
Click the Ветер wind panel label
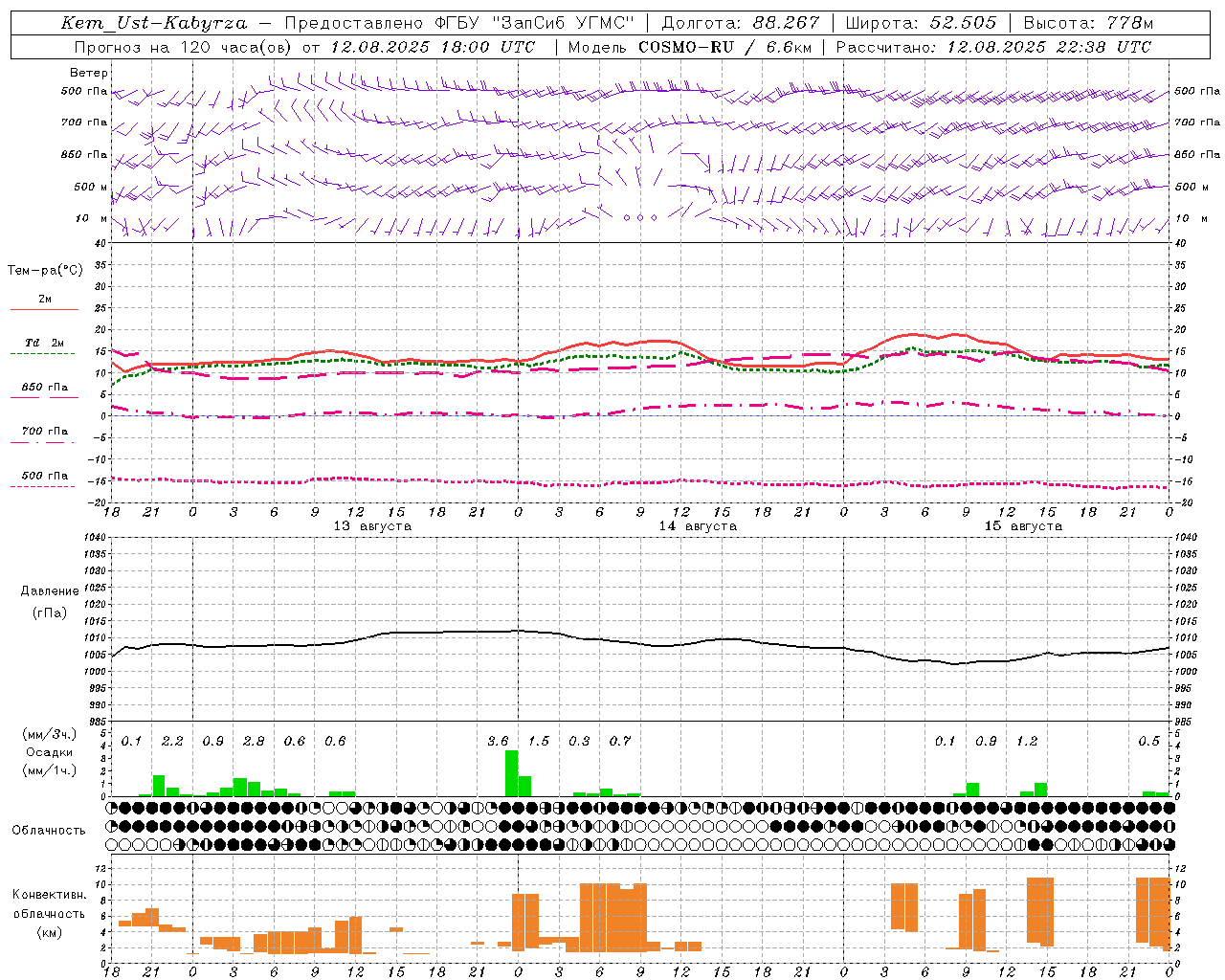(89, 73)
